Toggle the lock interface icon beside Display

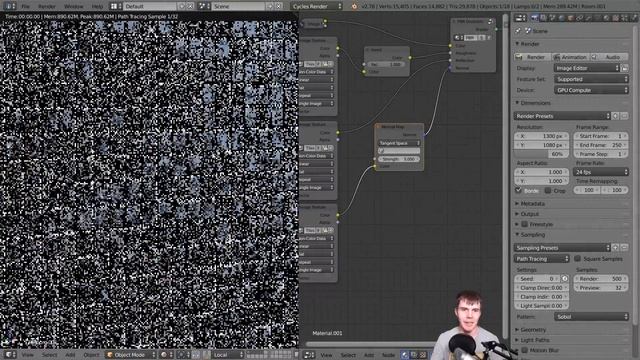(x=625, y=68)
